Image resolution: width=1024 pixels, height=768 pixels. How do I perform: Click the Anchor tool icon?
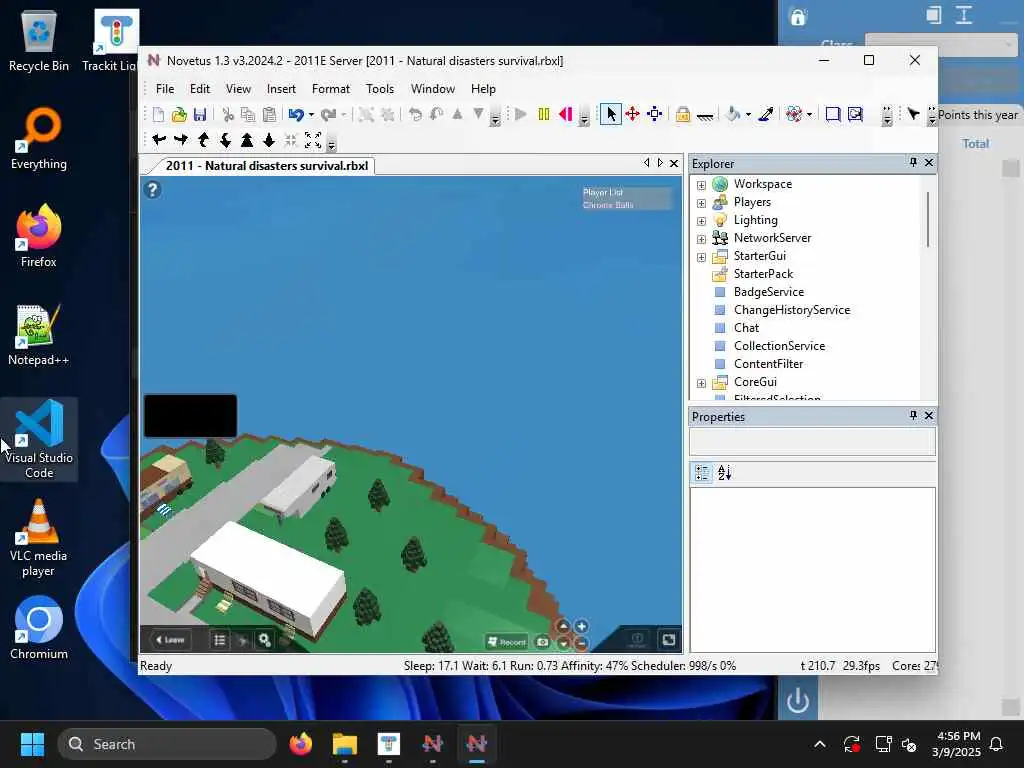coord(705,116)
